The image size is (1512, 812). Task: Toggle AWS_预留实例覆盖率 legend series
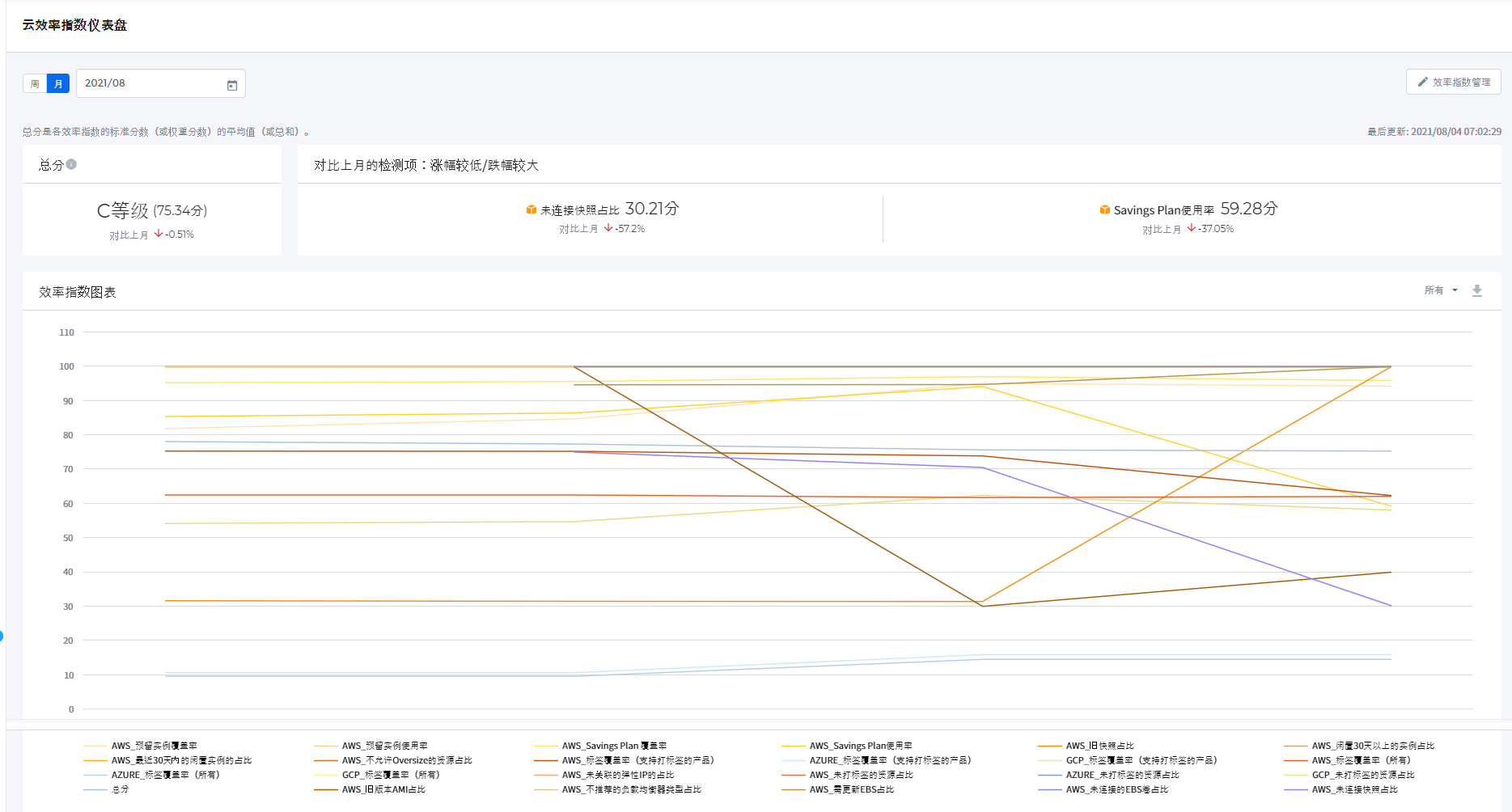coord(154,746)
